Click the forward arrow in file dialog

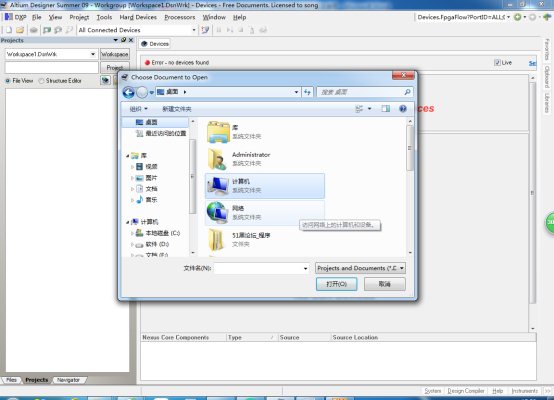click(x=142, y=92)
